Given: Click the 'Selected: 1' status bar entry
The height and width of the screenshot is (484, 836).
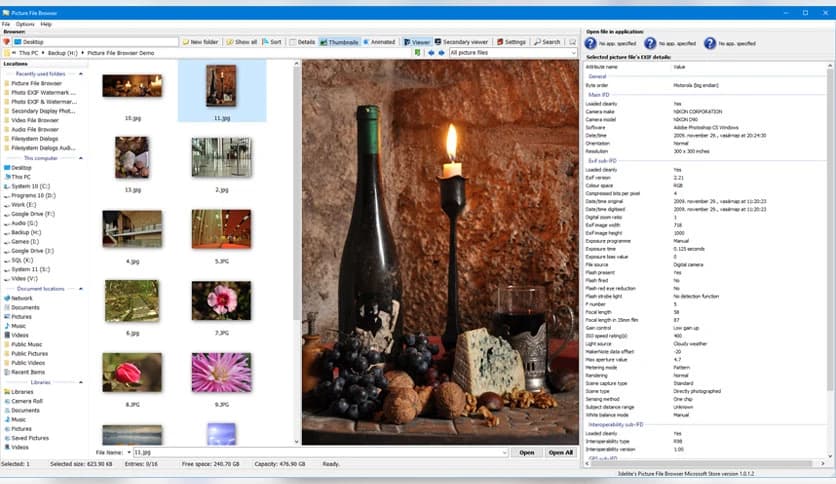Looking at the screenshot, I should (x=15, y=464).
